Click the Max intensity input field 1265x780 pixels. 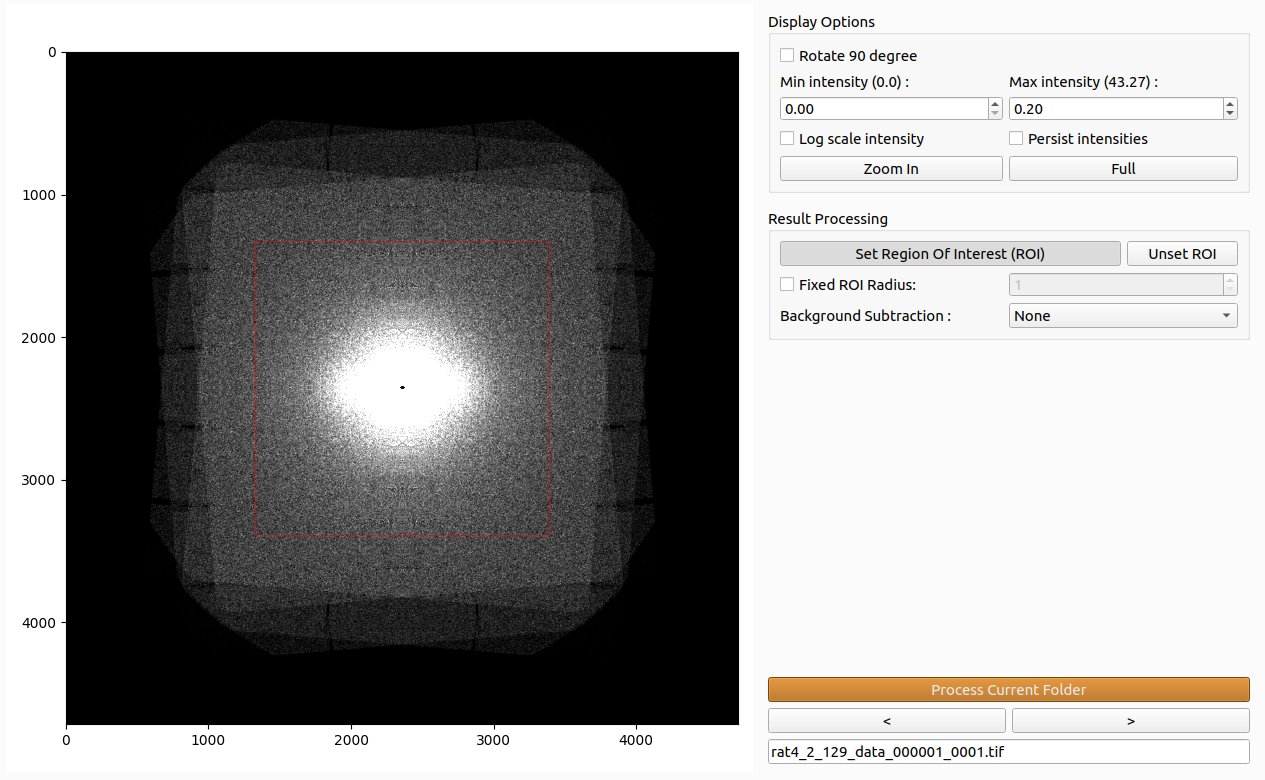pos(1116,109)
